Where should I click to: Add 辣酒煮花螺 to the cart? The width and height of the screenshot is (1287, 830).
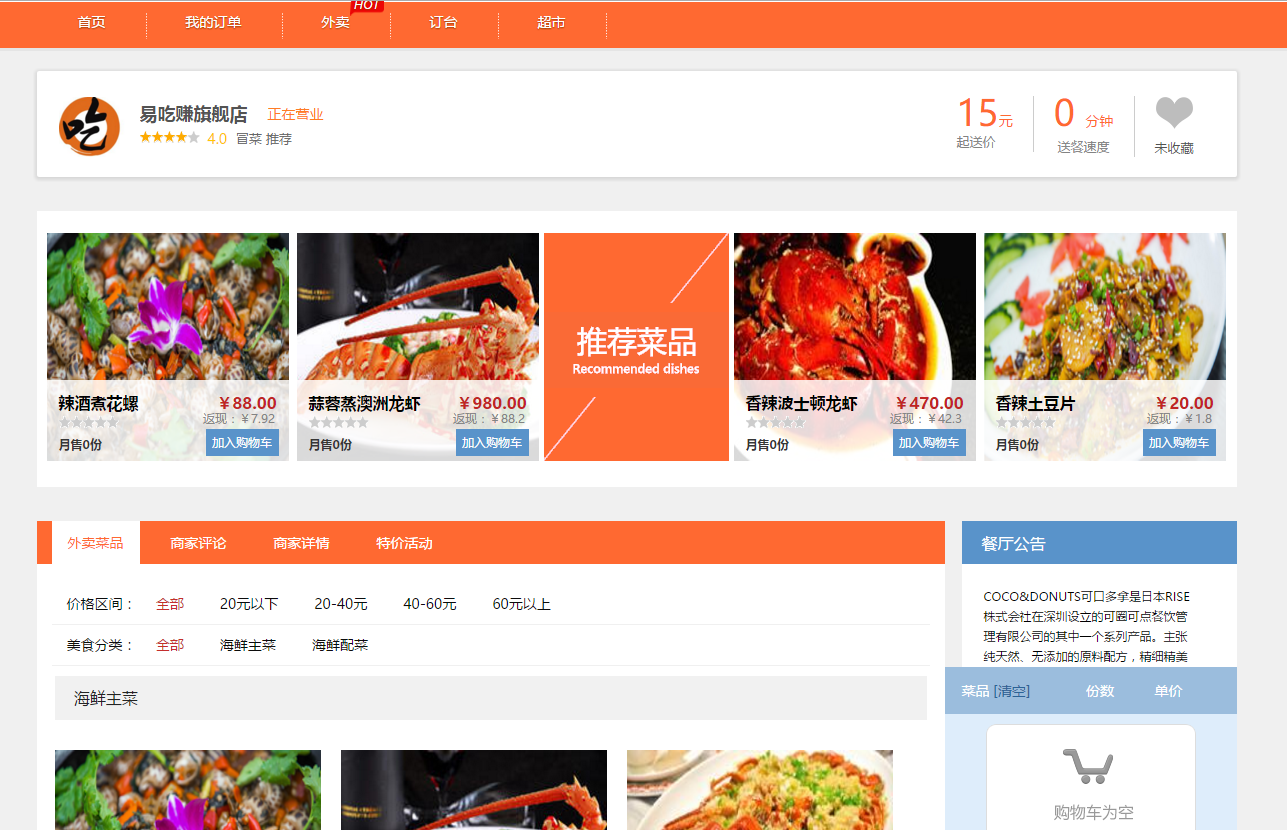pos(242,443)
